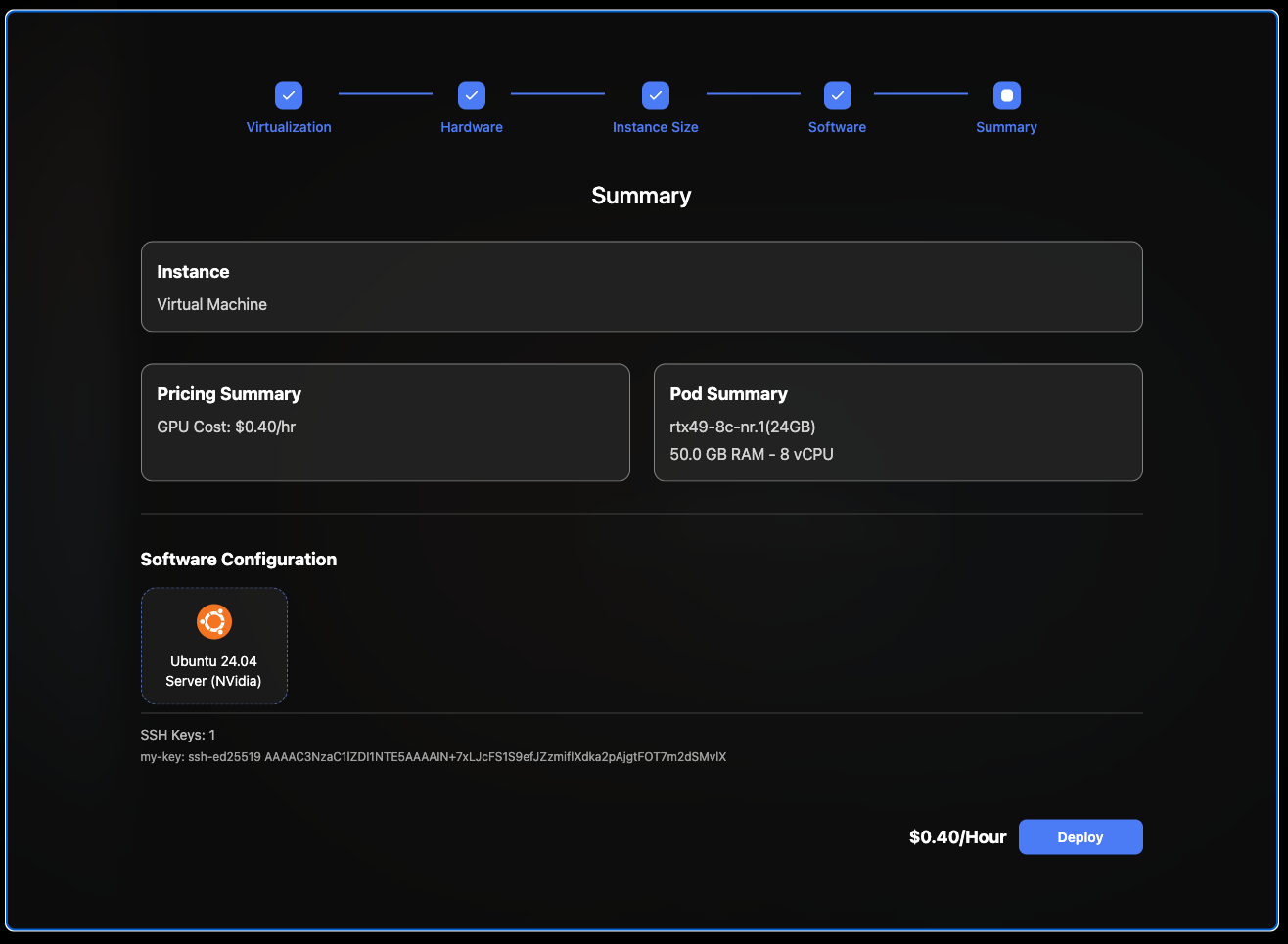Click the rtx49-8c-nr.1(24GB) pod name
Viewport: 1288px width, 944px height.
(x=742, y=427)
